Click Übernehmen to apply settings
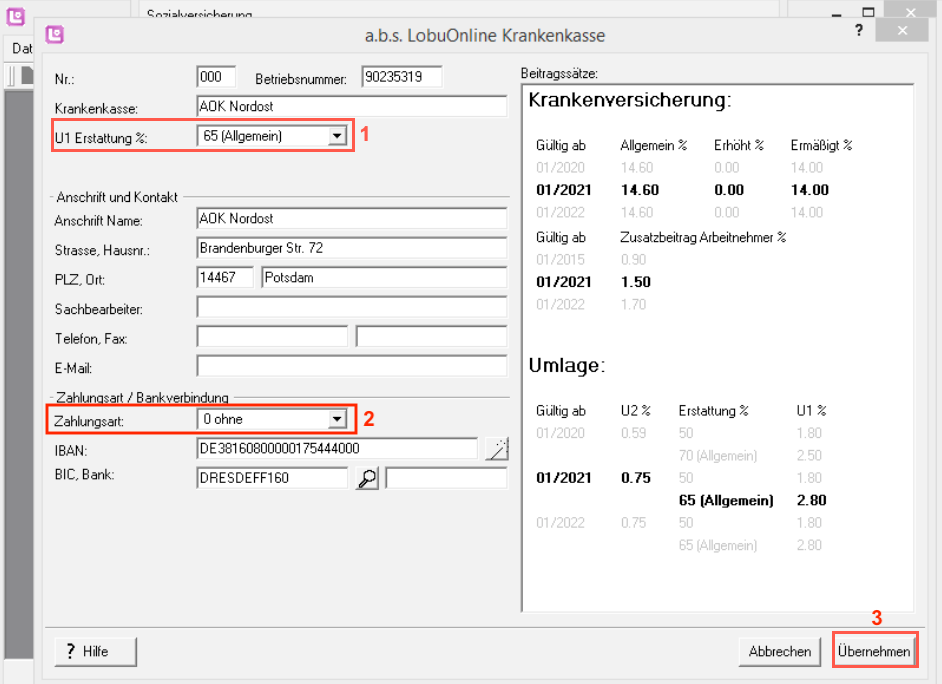Image resolution: width=942 pixels, height=684 pixels. tap(874, 652)
